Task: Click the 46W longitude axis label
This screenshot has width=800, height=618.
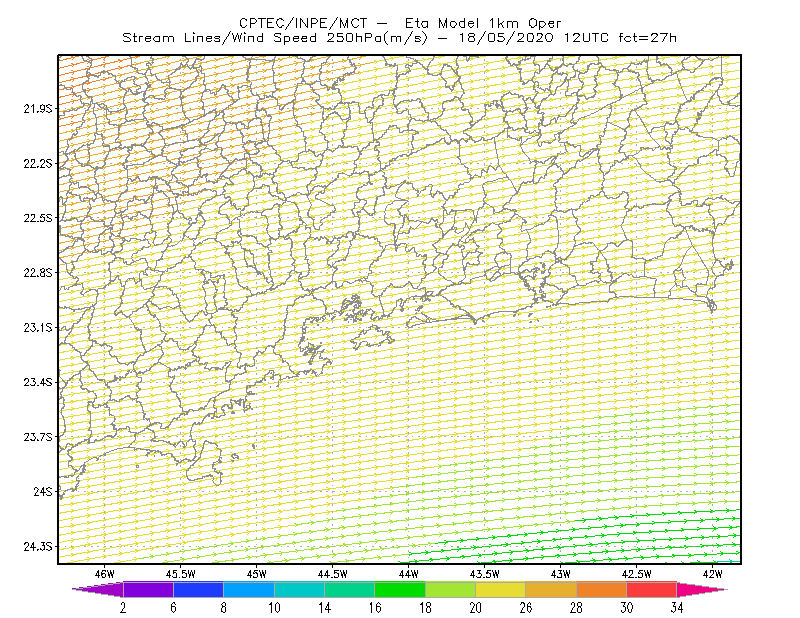Action: point(105,574)
